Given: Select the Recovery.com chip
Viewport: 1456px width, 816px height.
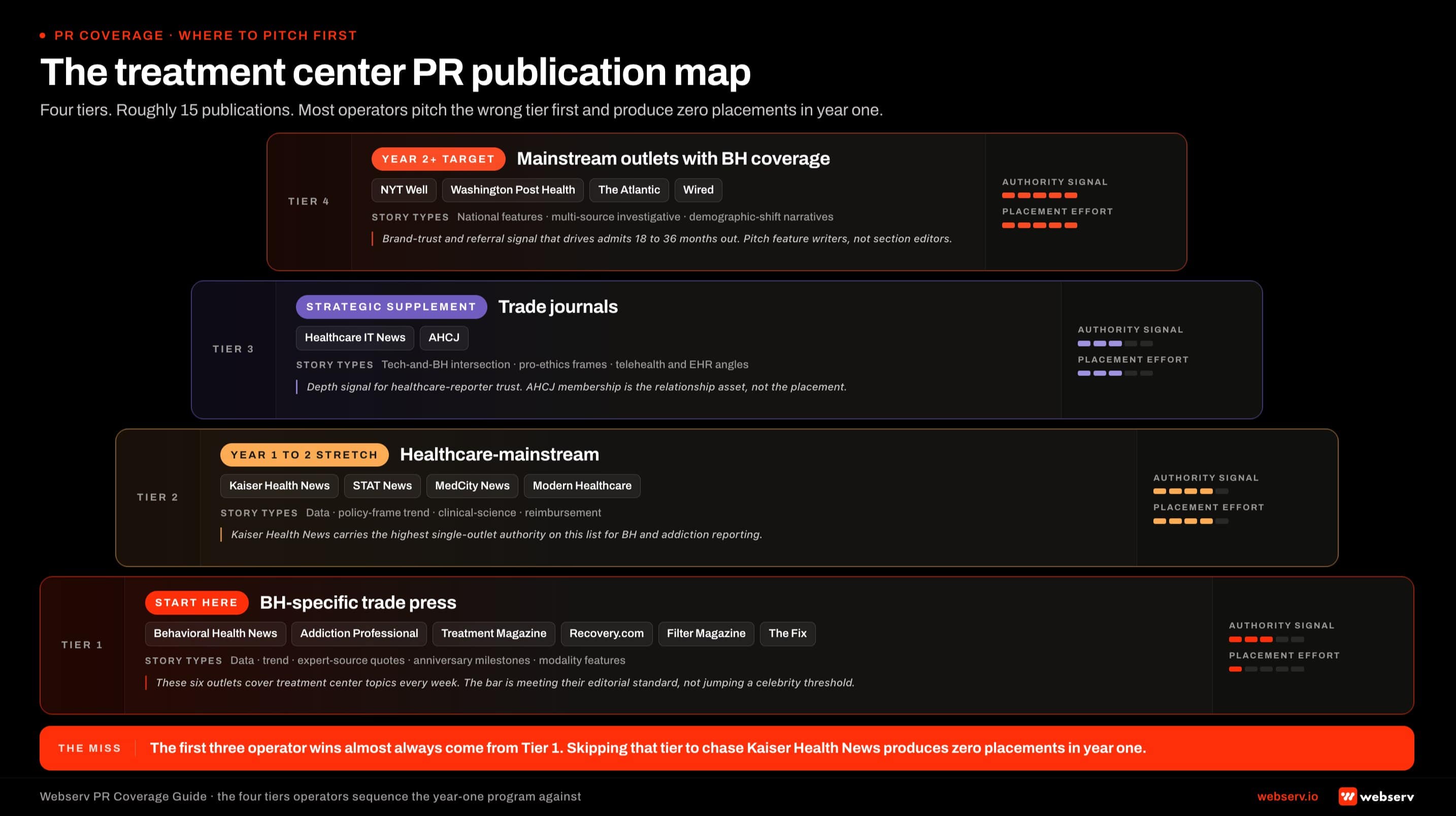Looking at the screenshot, I should (x=607, y=633).
